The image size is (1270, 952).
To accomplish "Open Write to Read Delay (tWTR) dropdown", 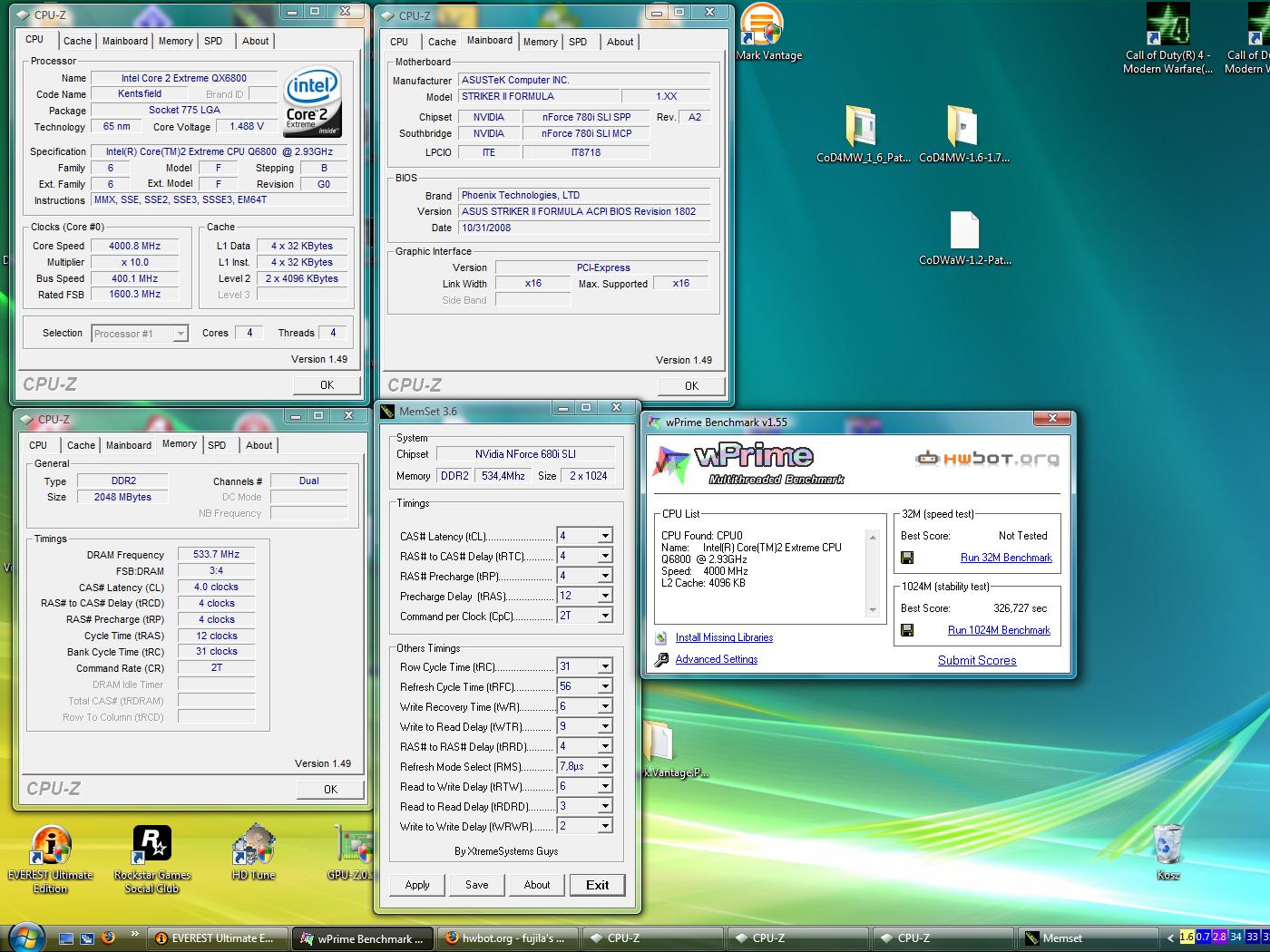I will [605, 726].
